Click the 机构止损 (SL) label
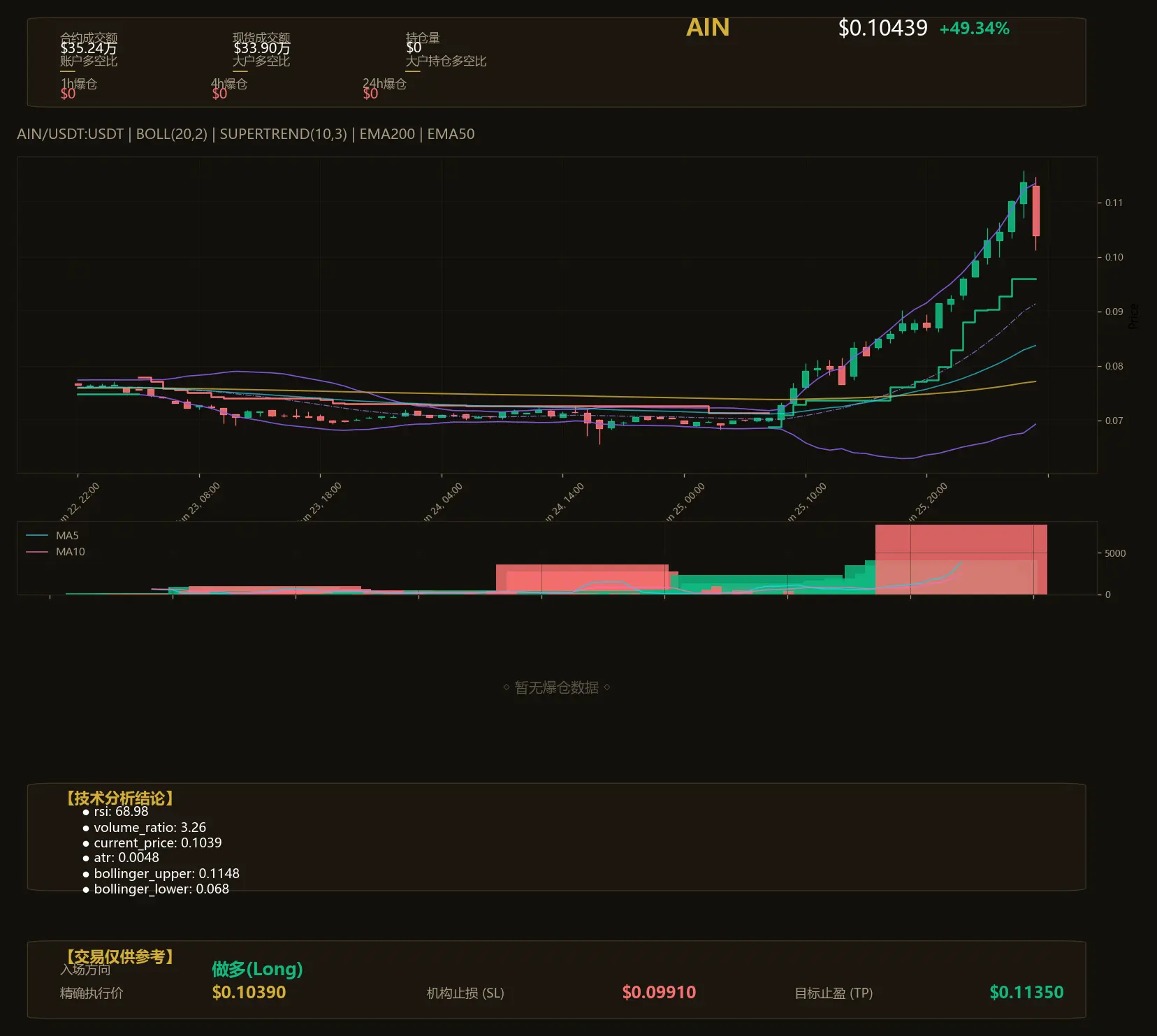The height and width of the screenshot is (1036, 1157). point(465,993)
